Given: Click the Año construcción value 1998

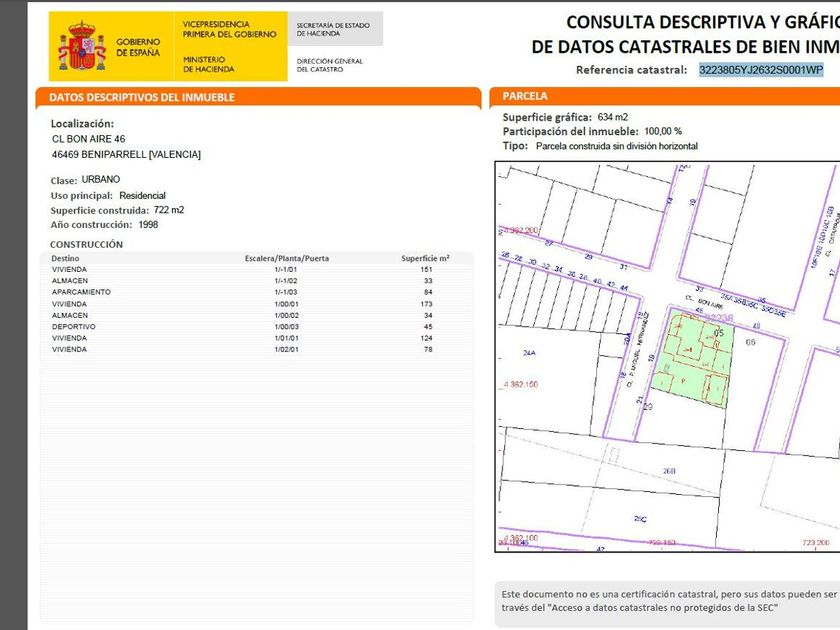Looking at the screenshot, I should click(148, 224).
